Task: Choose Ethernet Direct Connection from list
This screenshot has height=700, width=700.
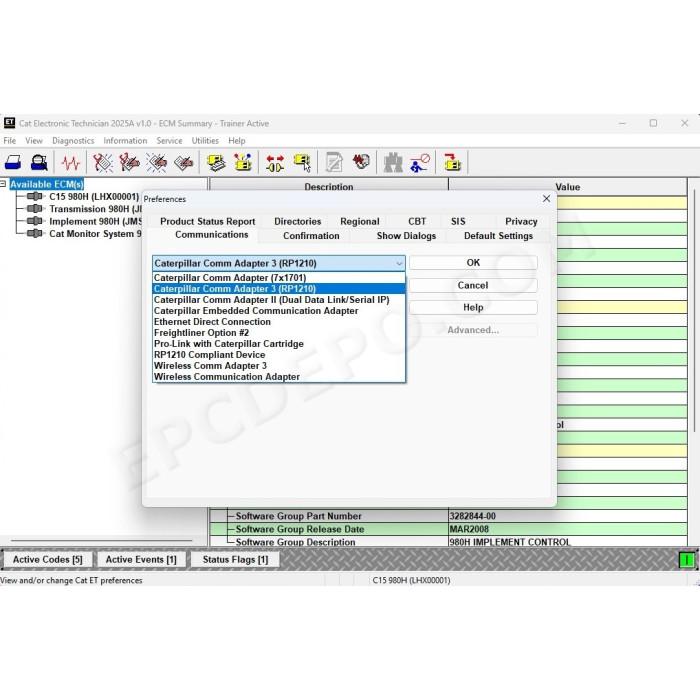Action: 212,322
